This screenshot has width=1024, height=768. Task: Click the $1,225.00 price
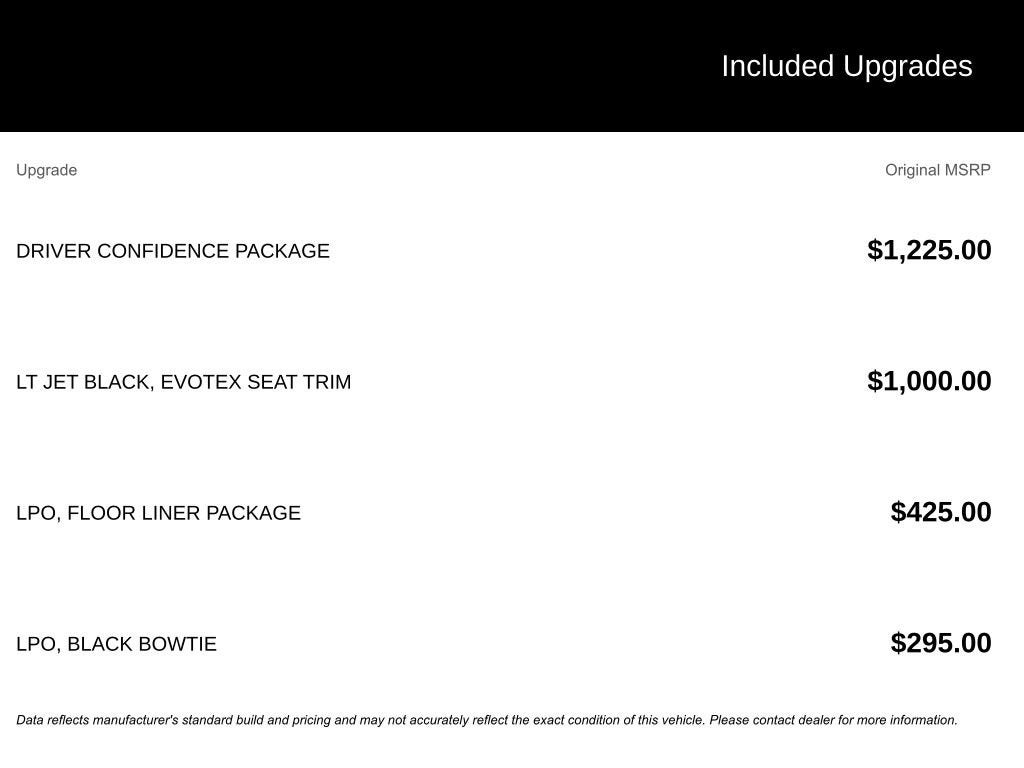coord(929,250)
